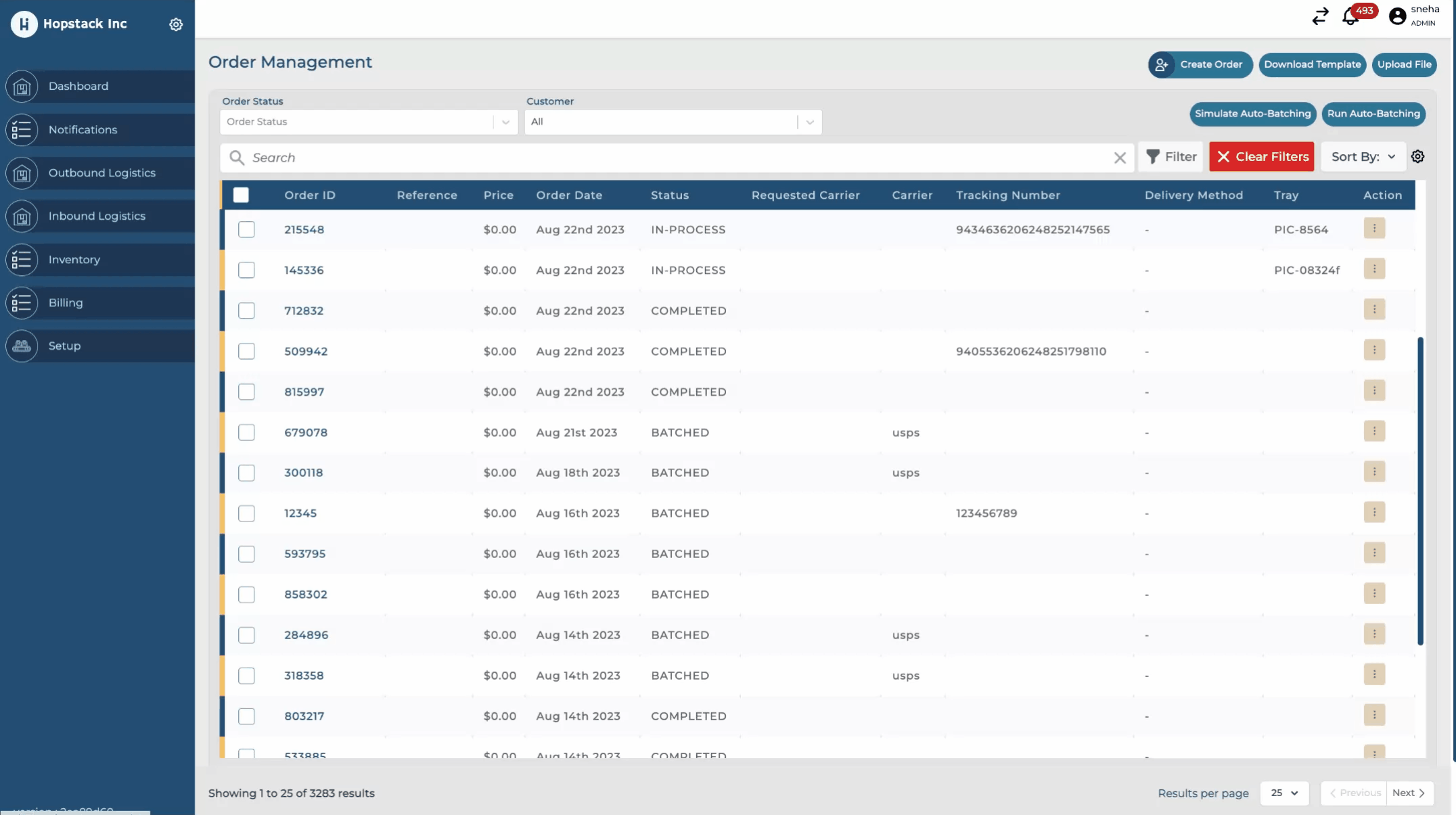Tick the checkbox for order 679078

pos(246,432)
